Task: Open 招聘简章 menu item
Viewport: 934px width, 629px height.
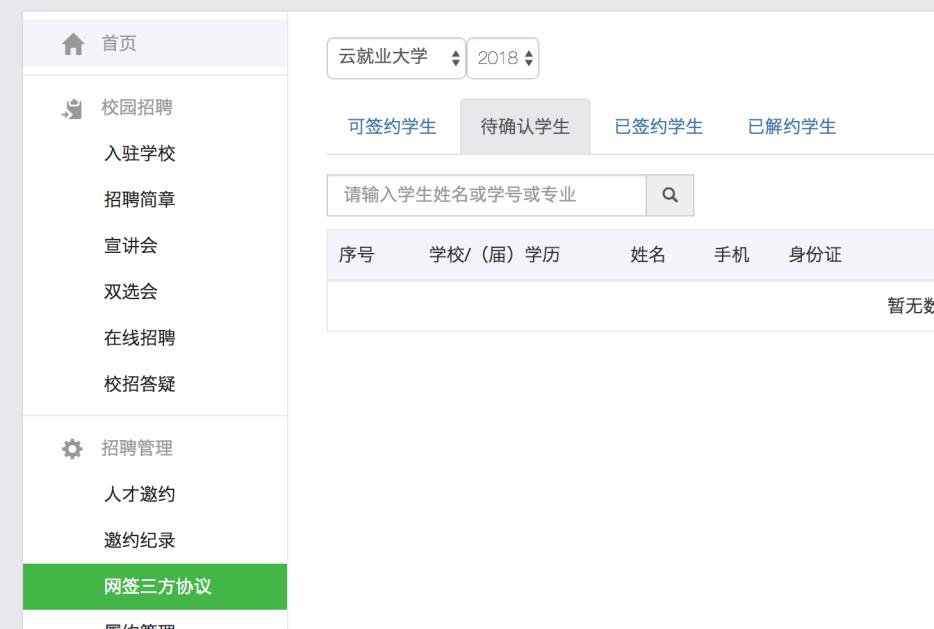Action: click(140, 200)
